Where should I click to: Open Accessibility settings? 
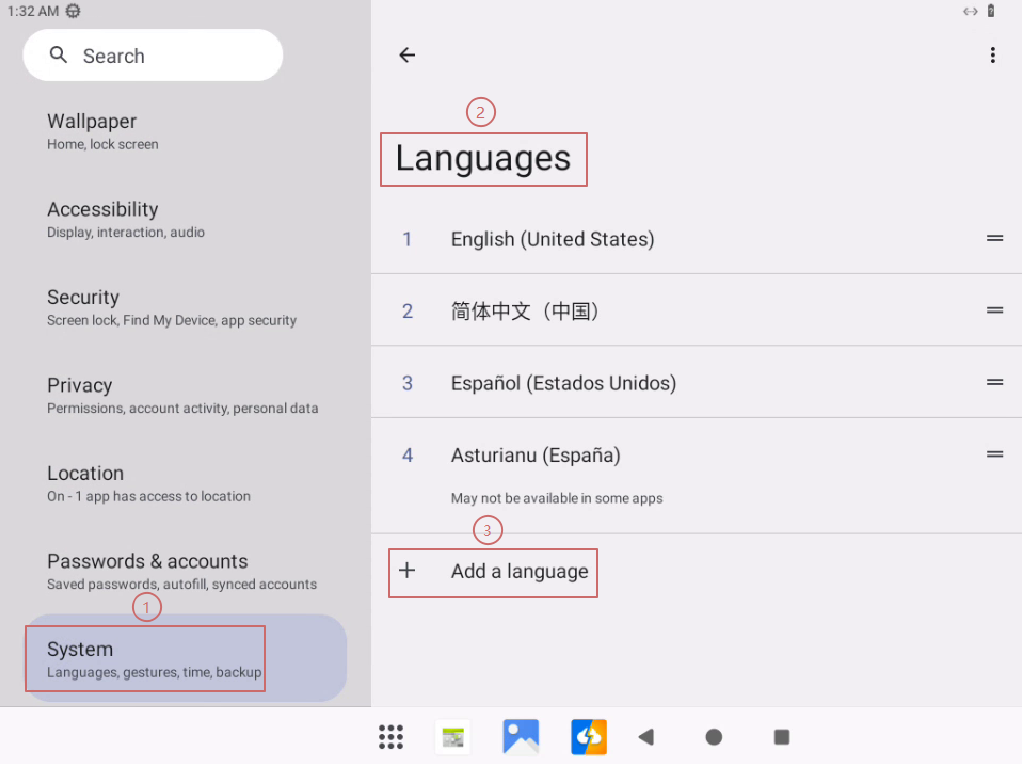[x=103, y=219]
